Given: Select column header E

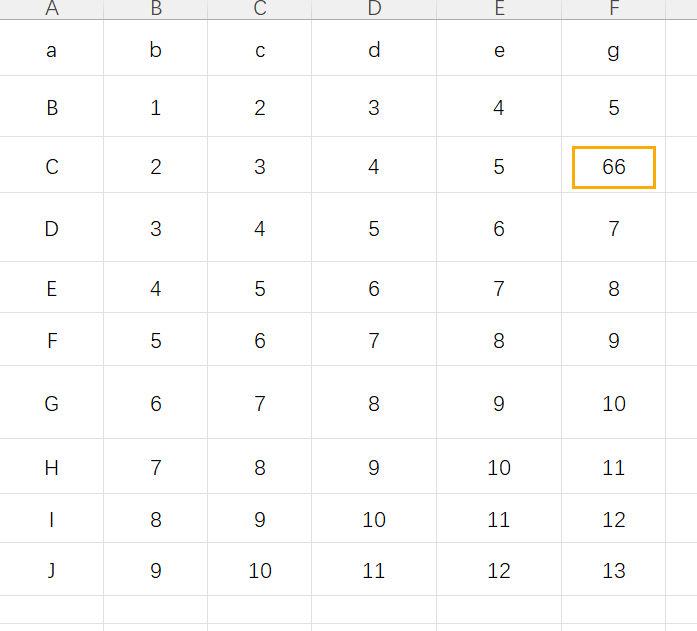Looking at the screenshot, I should [499, 9].
